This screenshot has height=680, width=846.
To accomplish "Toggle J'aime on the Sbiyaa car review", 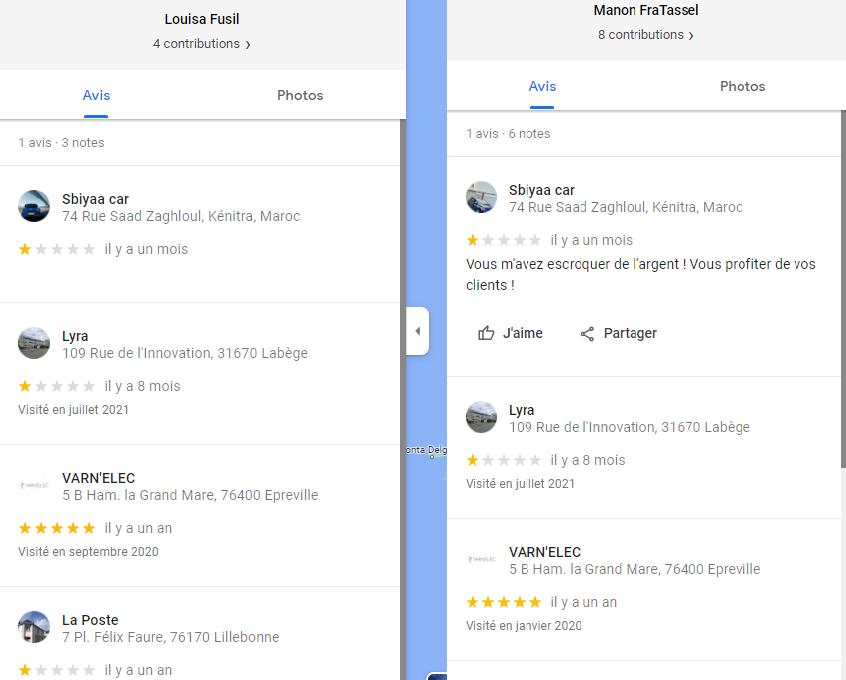I will 511,333.
